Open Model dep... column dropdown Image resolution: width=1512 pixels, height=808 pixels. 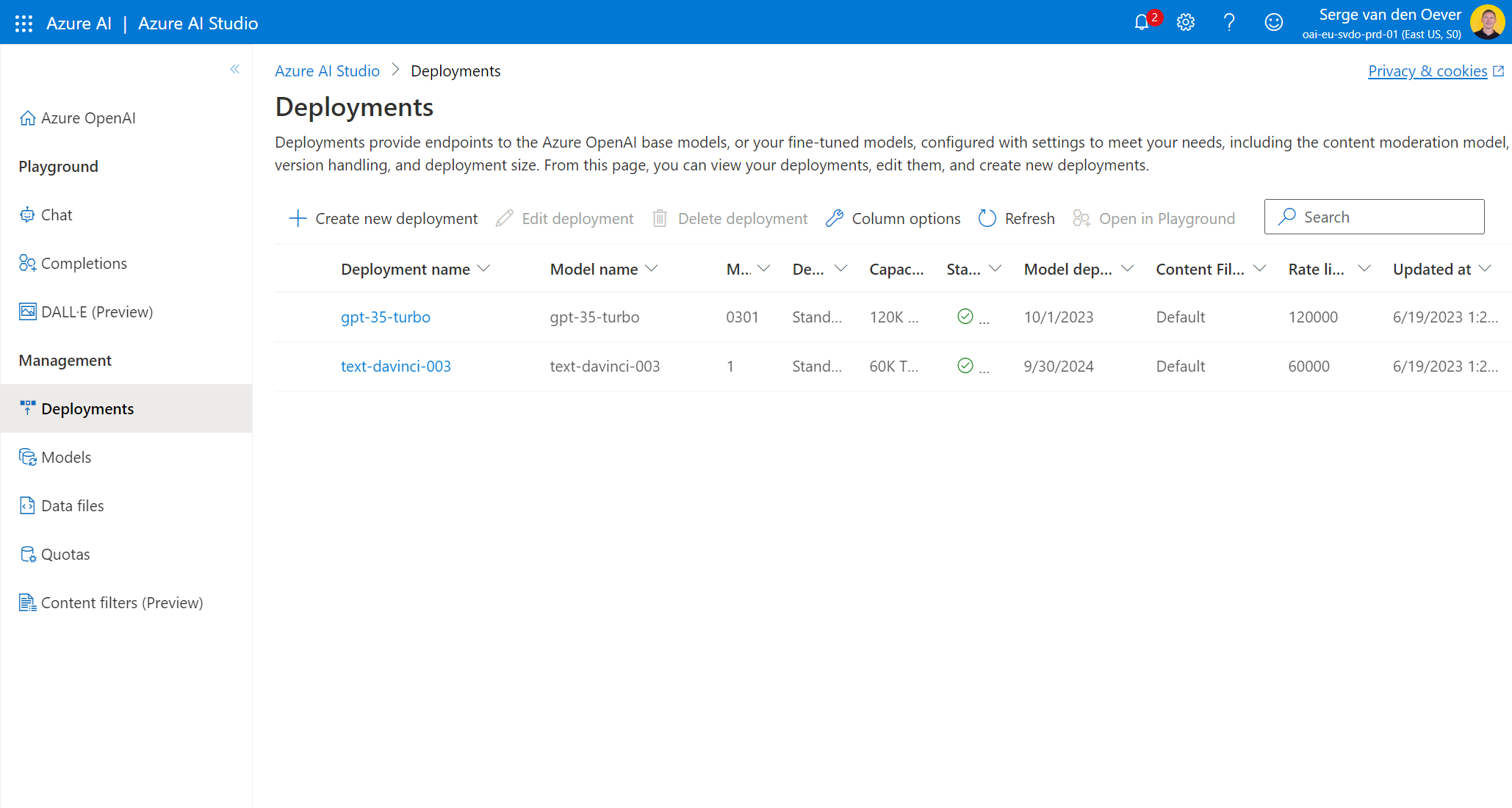pos(1128,269)
